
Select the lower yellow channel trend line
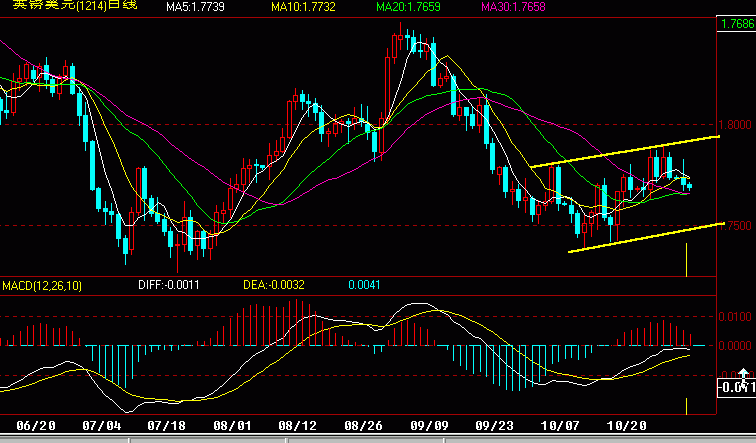coord(646,237)
